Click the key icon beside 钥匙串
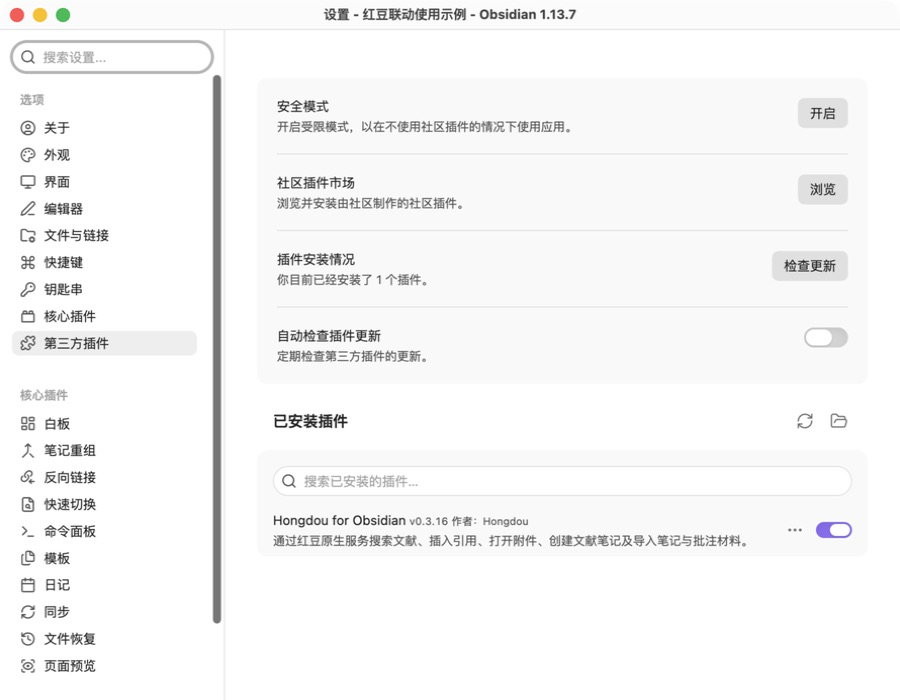Screen dimensions: 900x700 coord(28,290)
